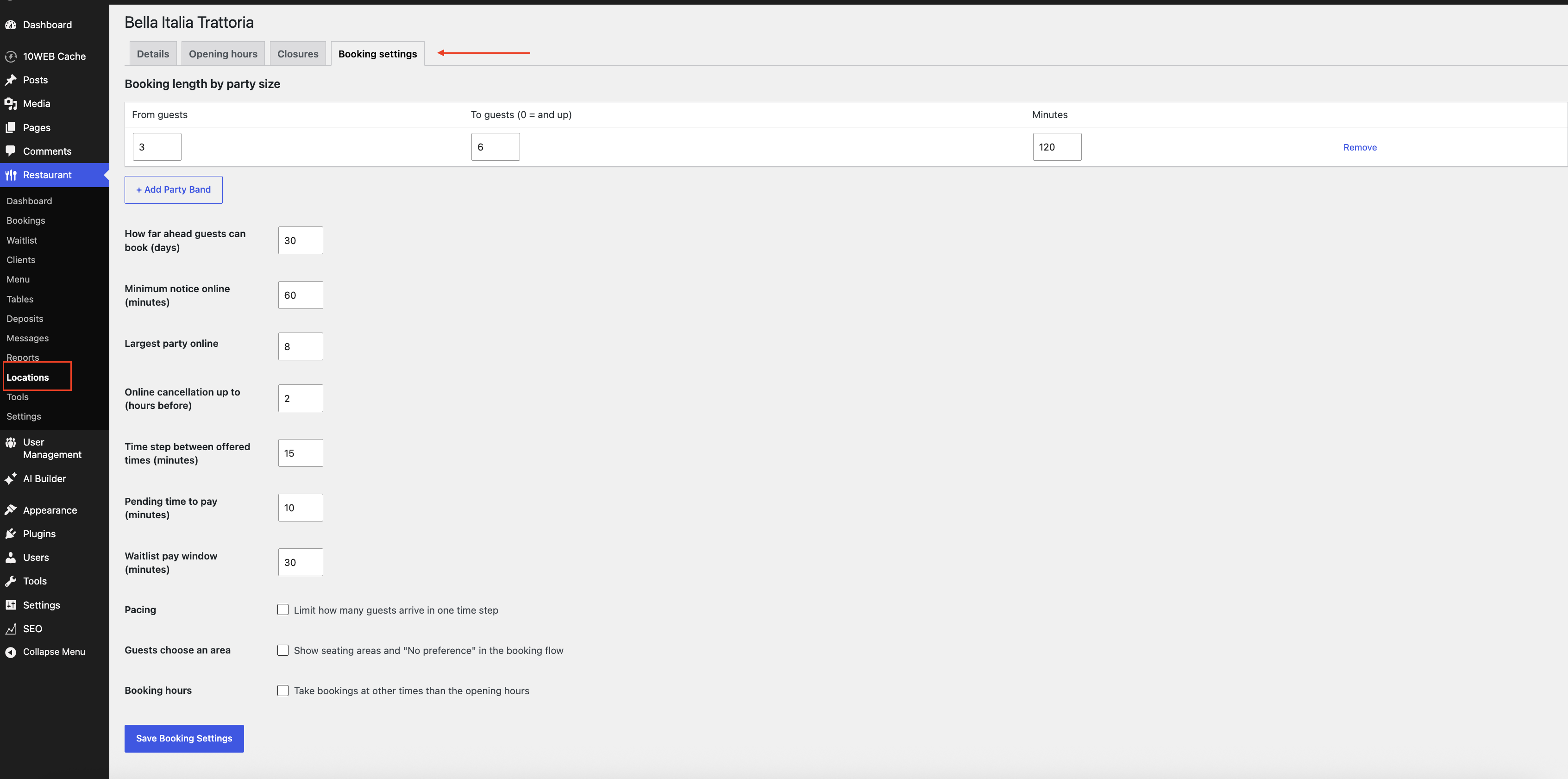This screenshot has width=1568, height=779.
Task: Open Clients in Restaurant submenu
Action: [x=21, y=260]
